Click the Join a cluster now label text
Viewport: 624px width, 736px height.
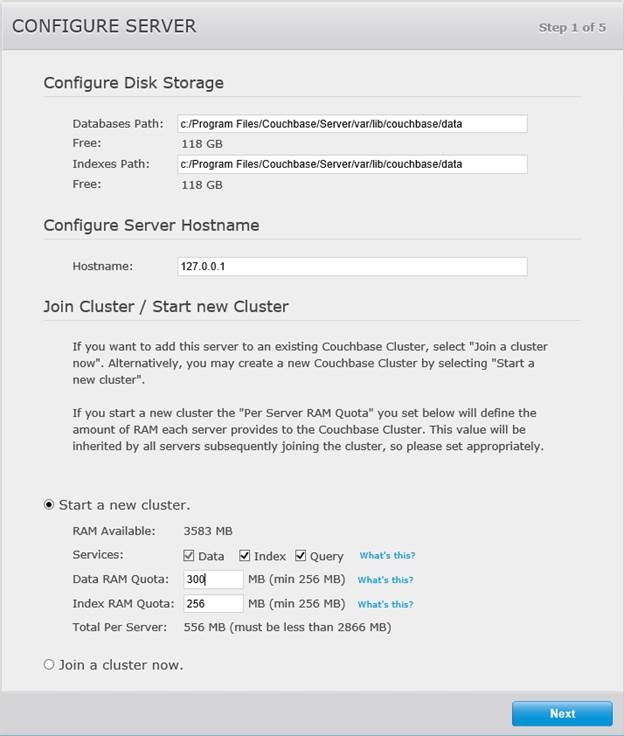pos(121,665)
